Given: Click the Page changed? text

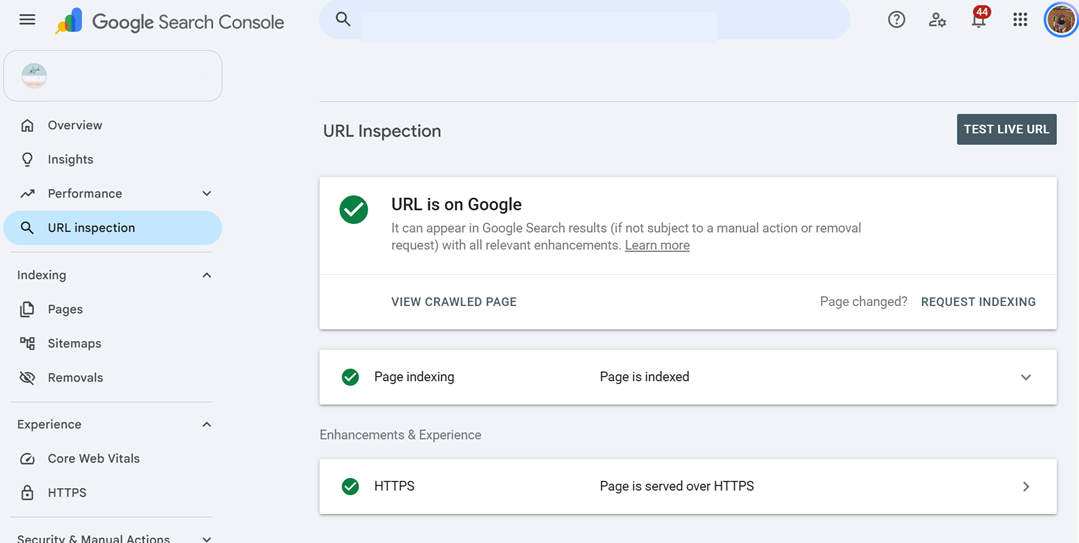Looking at the screenshot, I should click(863, 302).
